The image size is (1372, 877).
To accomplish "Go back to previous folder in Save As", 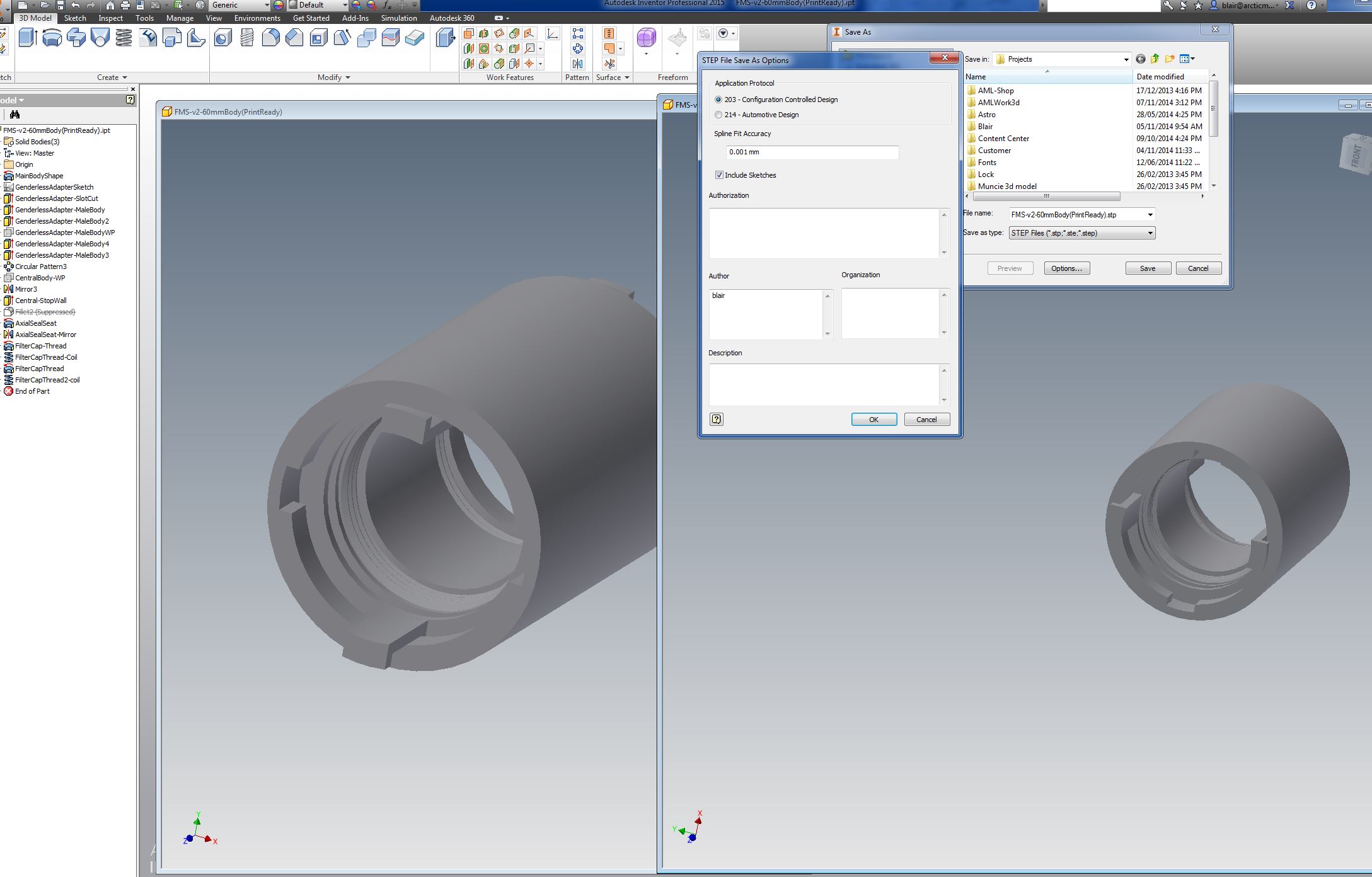I will pos(1141,59).
